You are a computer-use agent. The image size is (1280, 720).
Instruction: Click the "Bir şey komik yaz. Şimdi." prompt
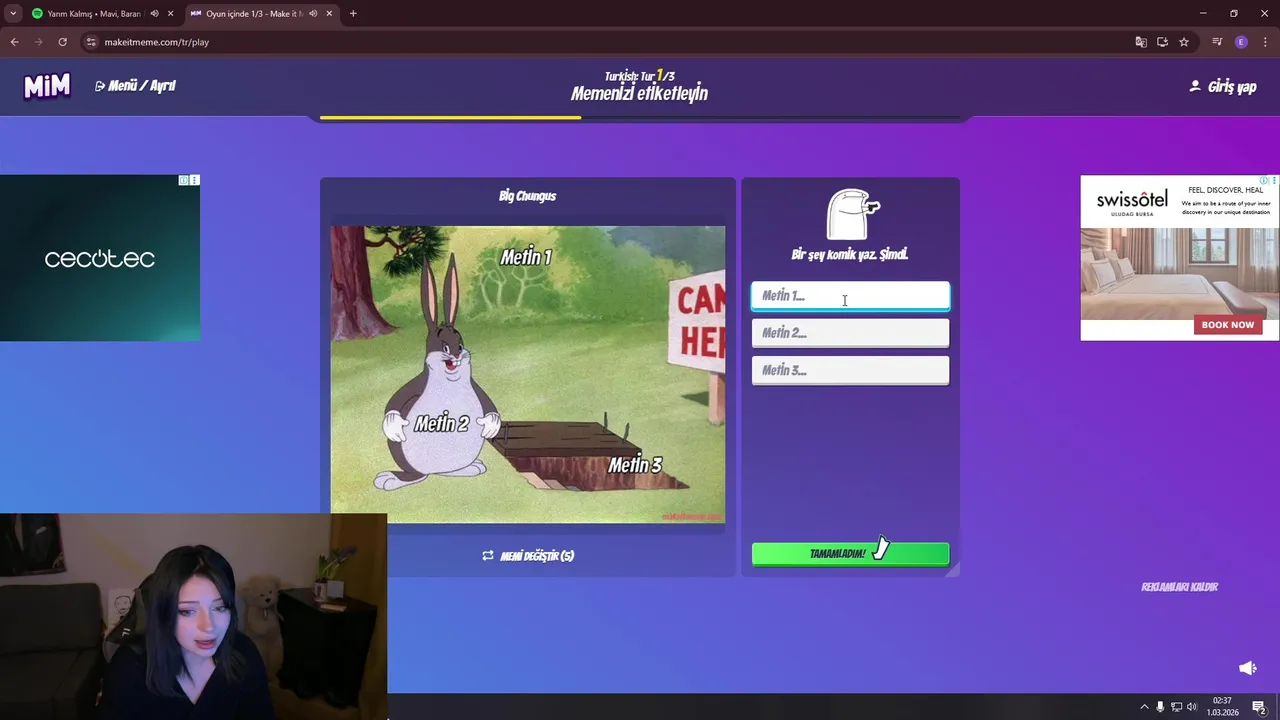850,255
